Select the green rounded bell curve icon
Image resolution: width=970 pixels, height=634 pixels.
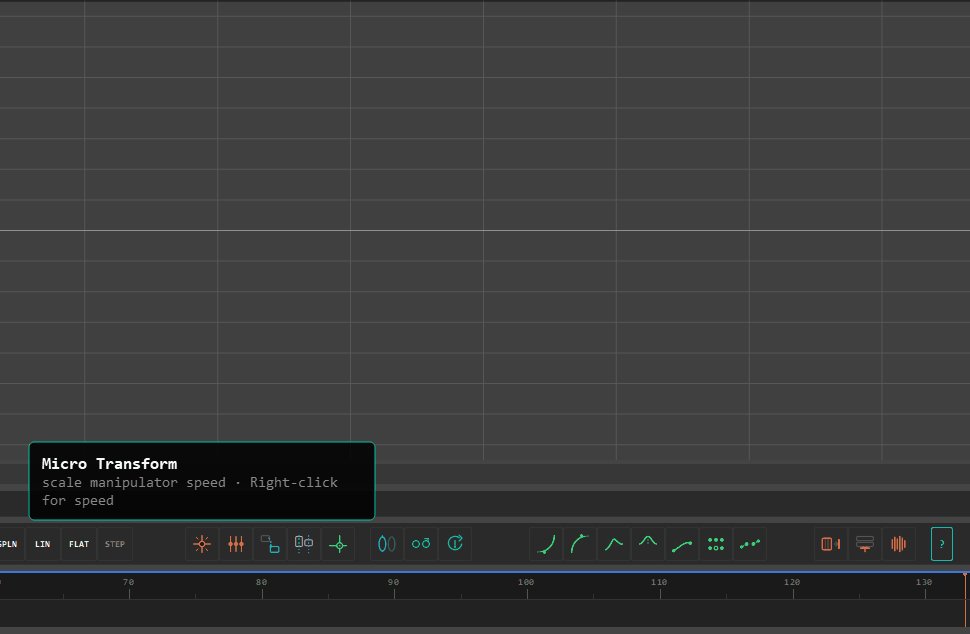(x=648, y=544)
